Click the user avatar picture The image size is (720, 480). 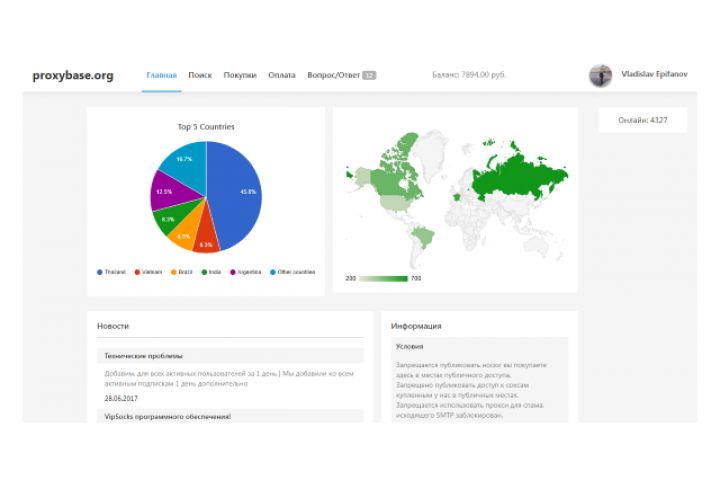(x=600, y=75)
